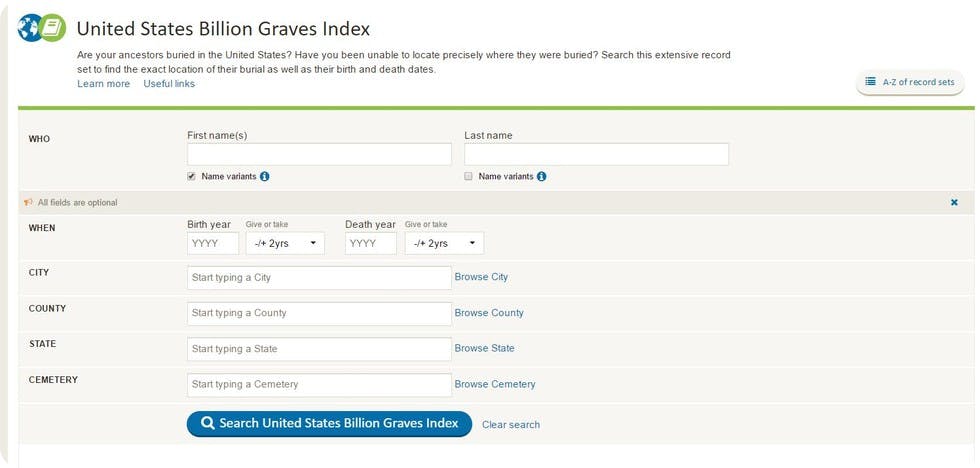Enable last name Name variants checkbox

tap(469, 177)
